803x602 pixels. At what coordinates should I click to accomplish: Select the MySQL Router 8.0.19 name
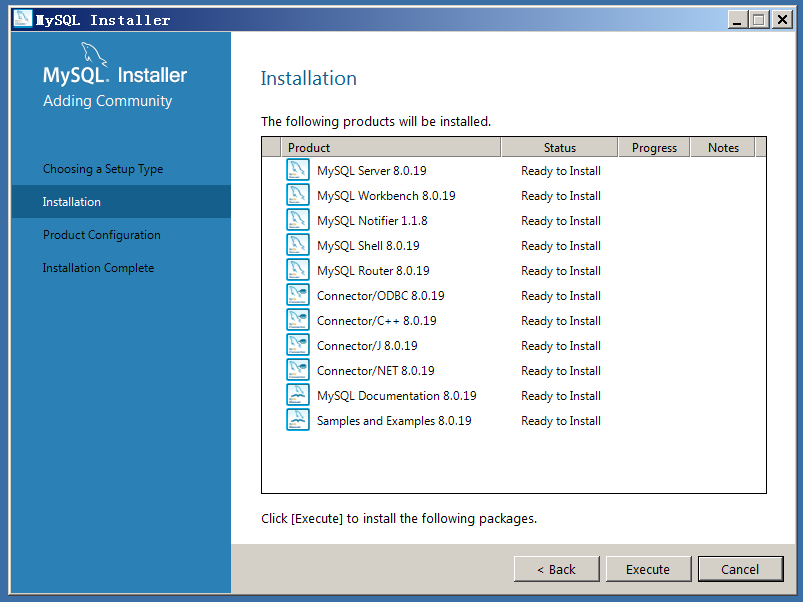click(373, 271)
